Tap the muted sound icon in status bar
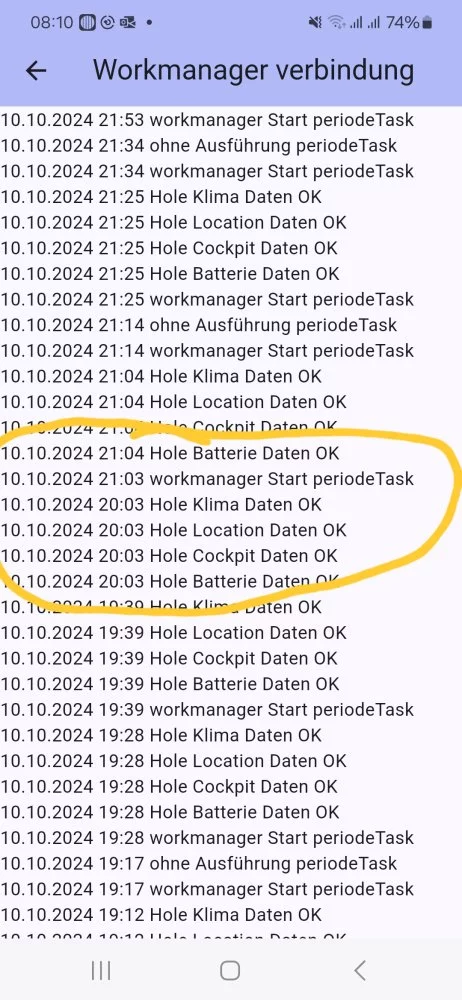 pos(315,23)
